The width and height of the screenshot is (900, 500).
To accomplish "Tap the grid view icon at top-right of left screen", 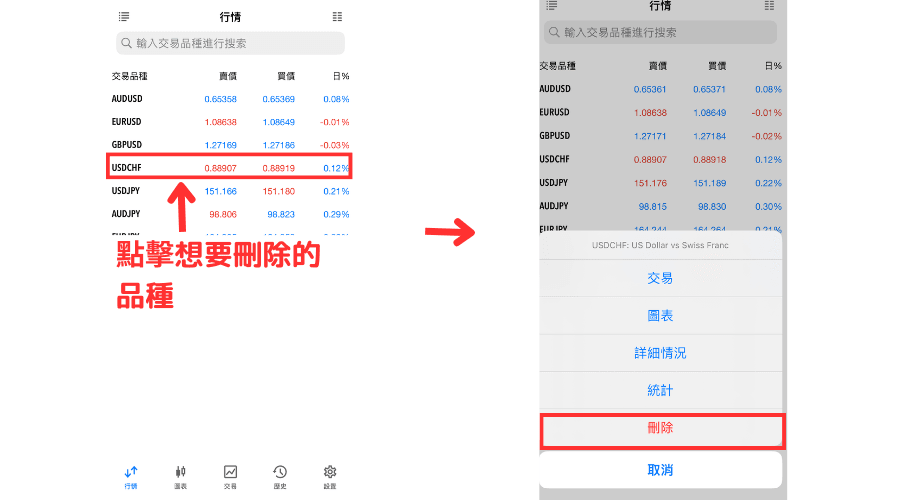I will (x=337, y=17).
